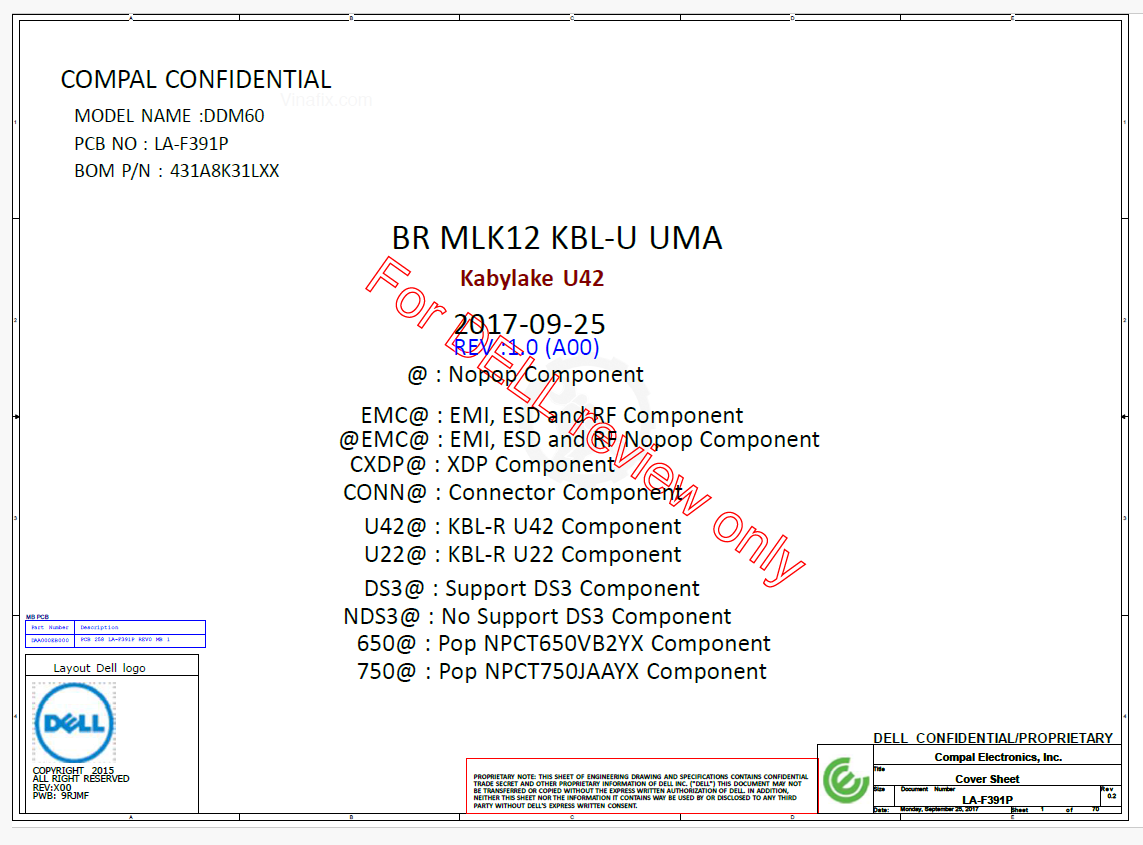
Task: Click the 'PCB 25R LA-F391P' description cell
Action: 125,639
